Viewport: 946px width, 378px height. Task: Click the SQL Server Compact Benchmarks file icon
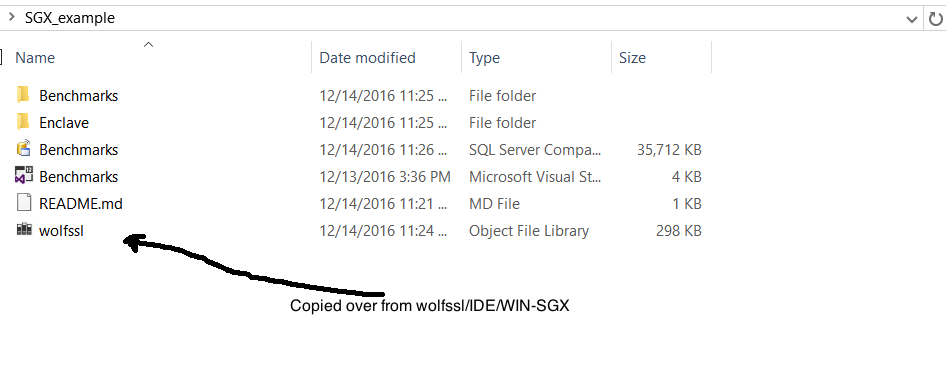[x=24, y=148]
